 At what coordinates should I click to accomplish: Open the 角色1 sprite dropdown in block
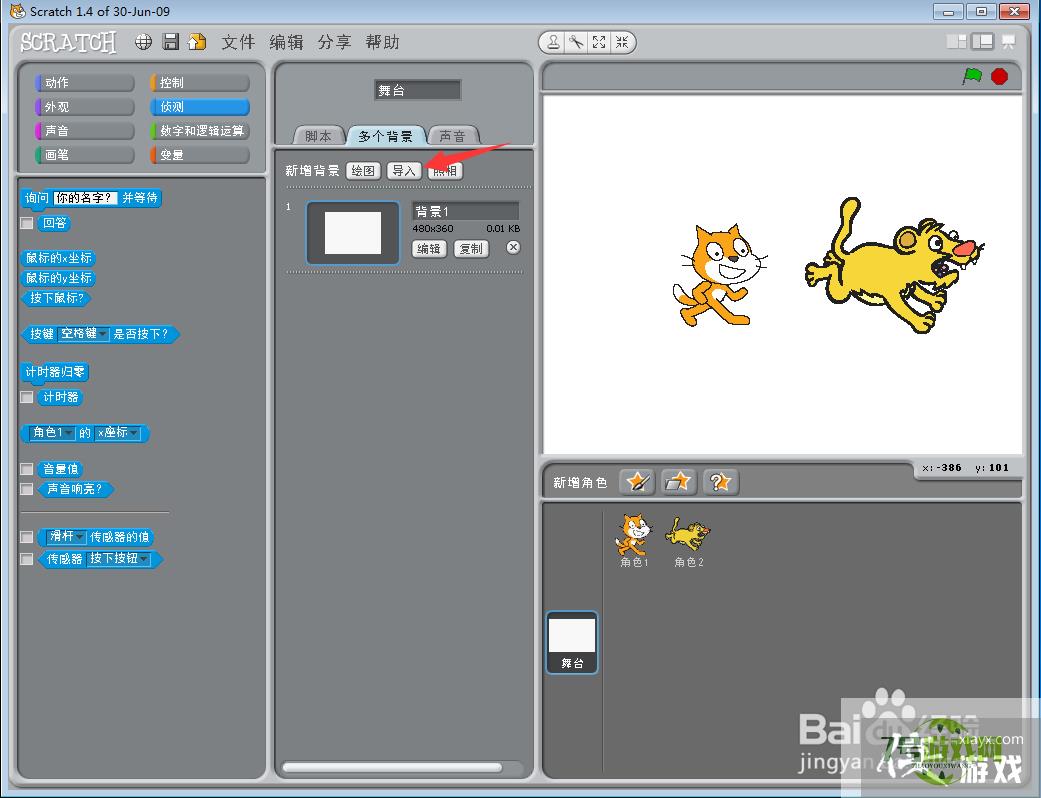pos(53,433)
